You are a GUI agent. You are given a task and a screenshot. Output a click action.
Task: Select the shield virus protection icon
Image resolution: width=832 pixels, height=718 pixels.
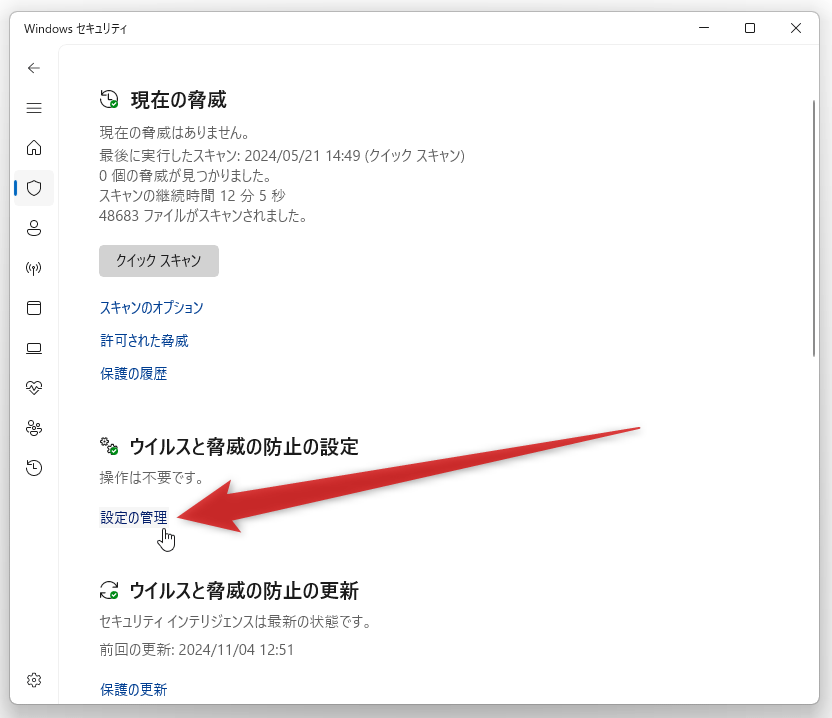(34, 188)
